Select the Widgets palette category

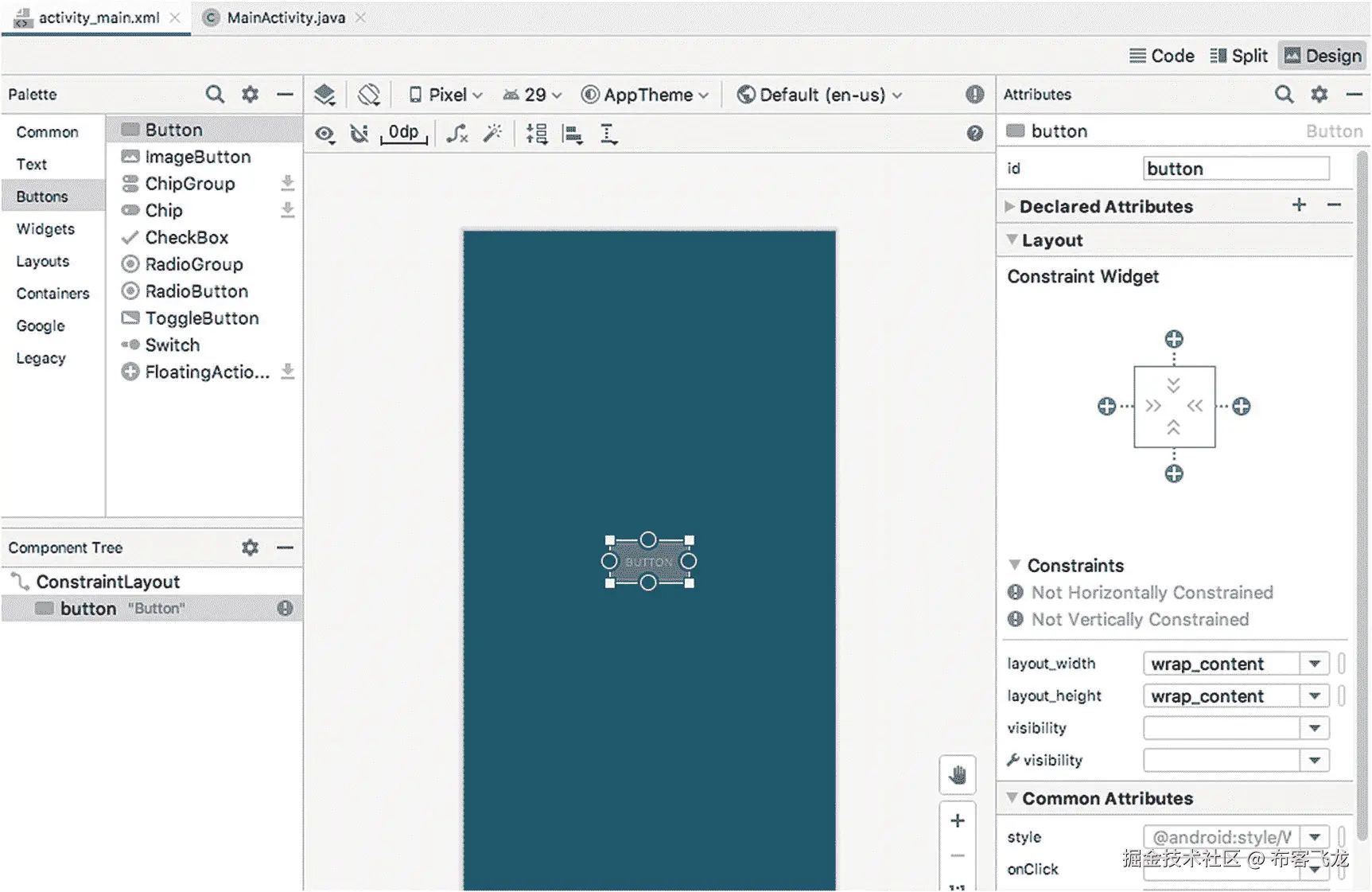coord(45,229)
